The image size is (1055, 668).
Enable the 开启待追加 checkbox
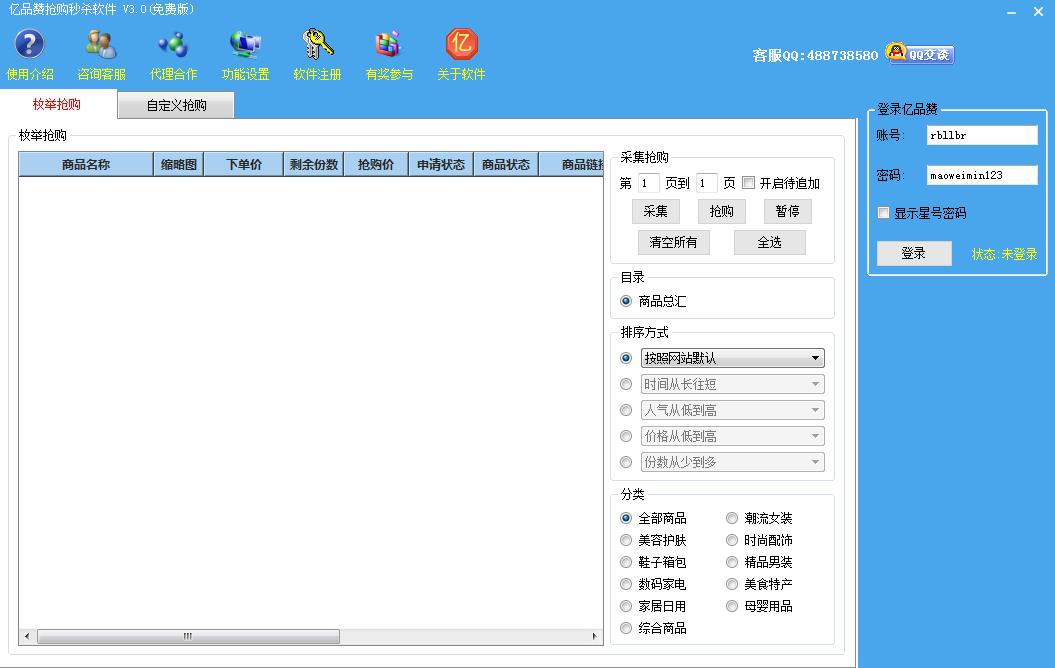pos(749,183)
